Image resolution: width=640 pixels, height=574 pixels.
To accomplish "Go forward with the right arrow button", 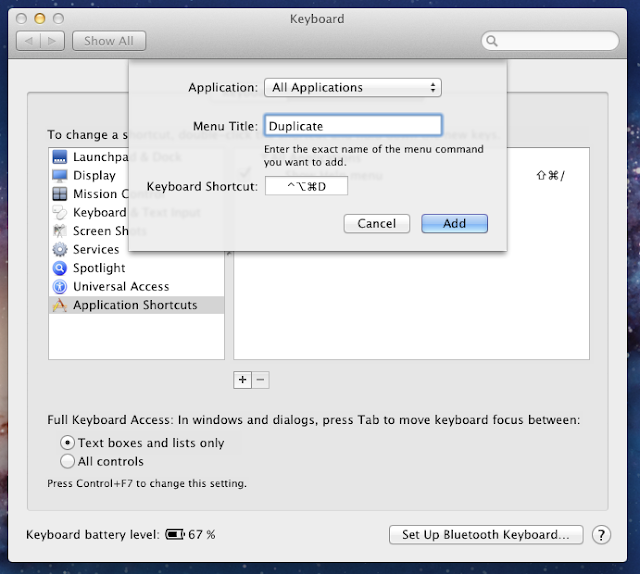I will coord(52,41).
